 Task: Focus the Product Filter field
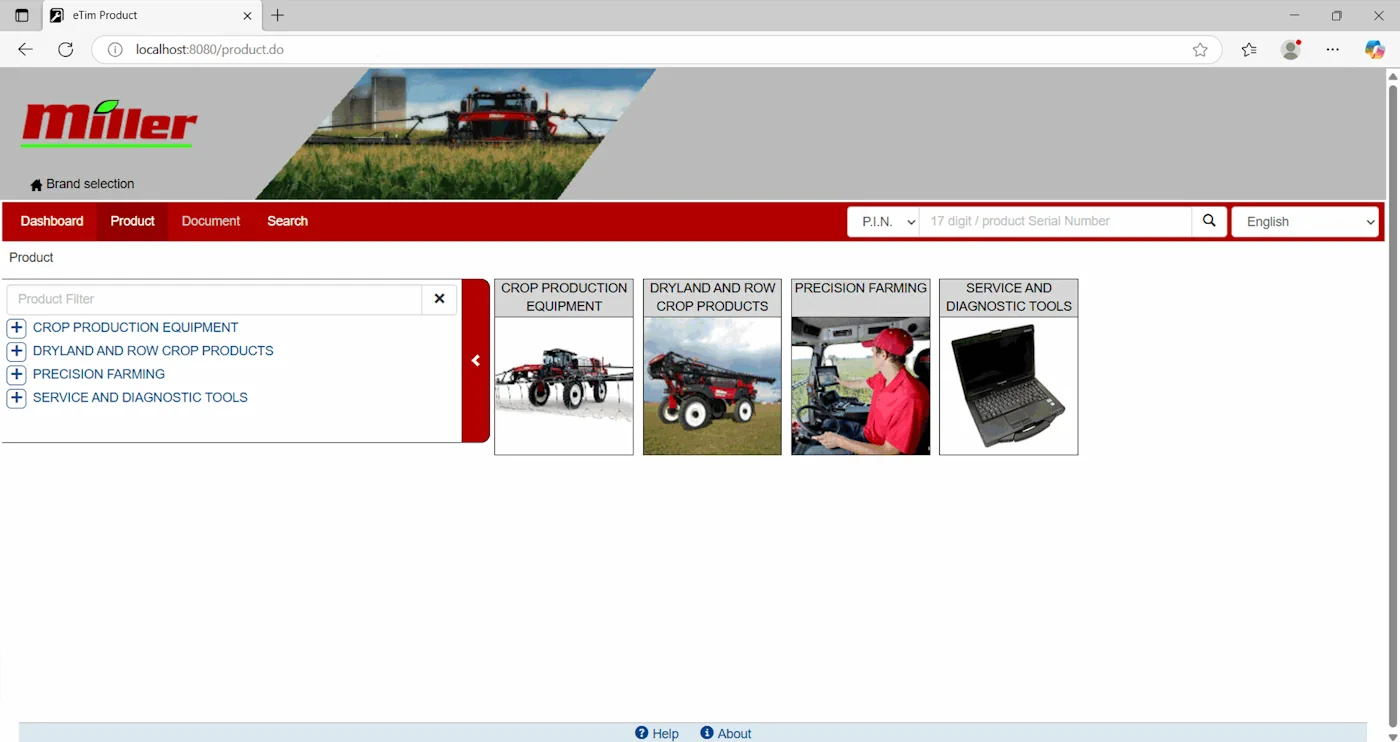pos(214,299)
